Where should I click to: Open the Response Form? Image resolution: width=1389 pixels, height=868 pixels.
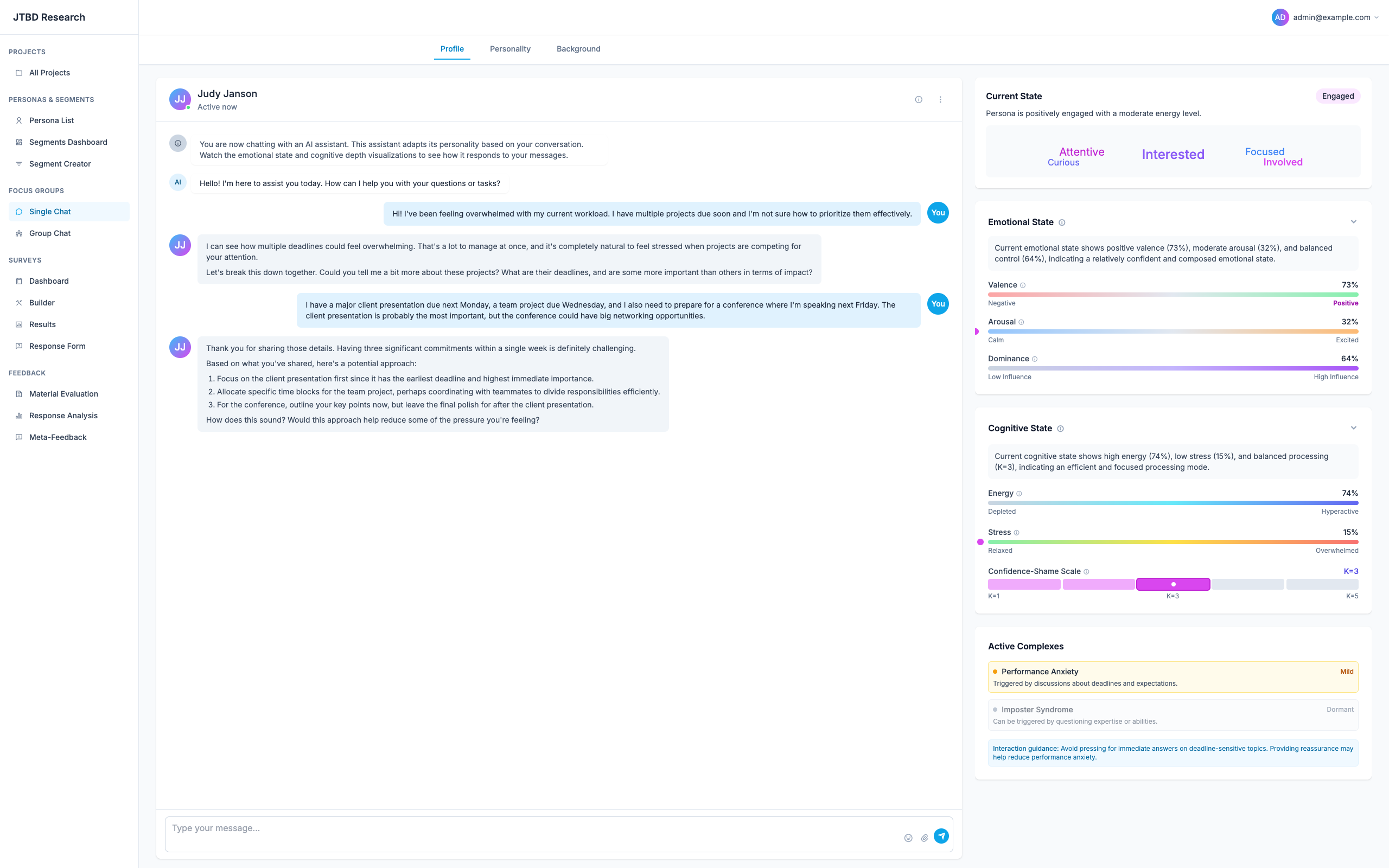(58, 346)
